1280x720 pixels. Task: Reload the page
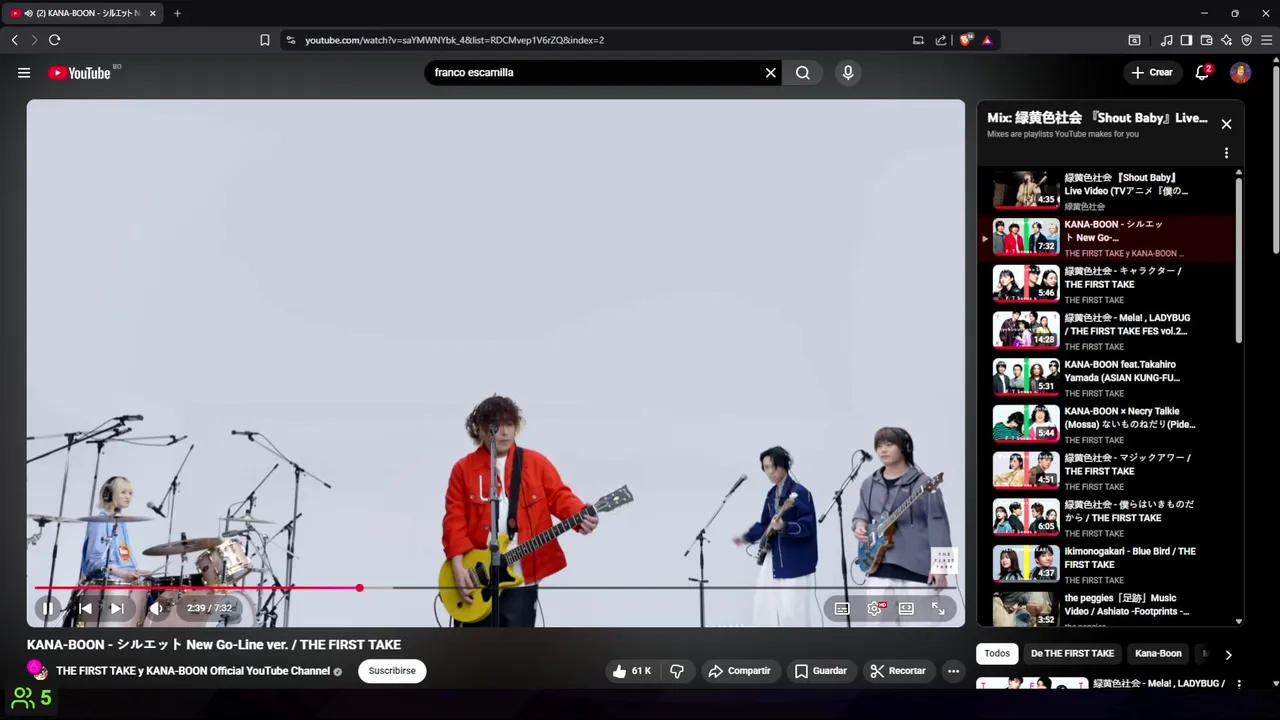tap(54, 40)
